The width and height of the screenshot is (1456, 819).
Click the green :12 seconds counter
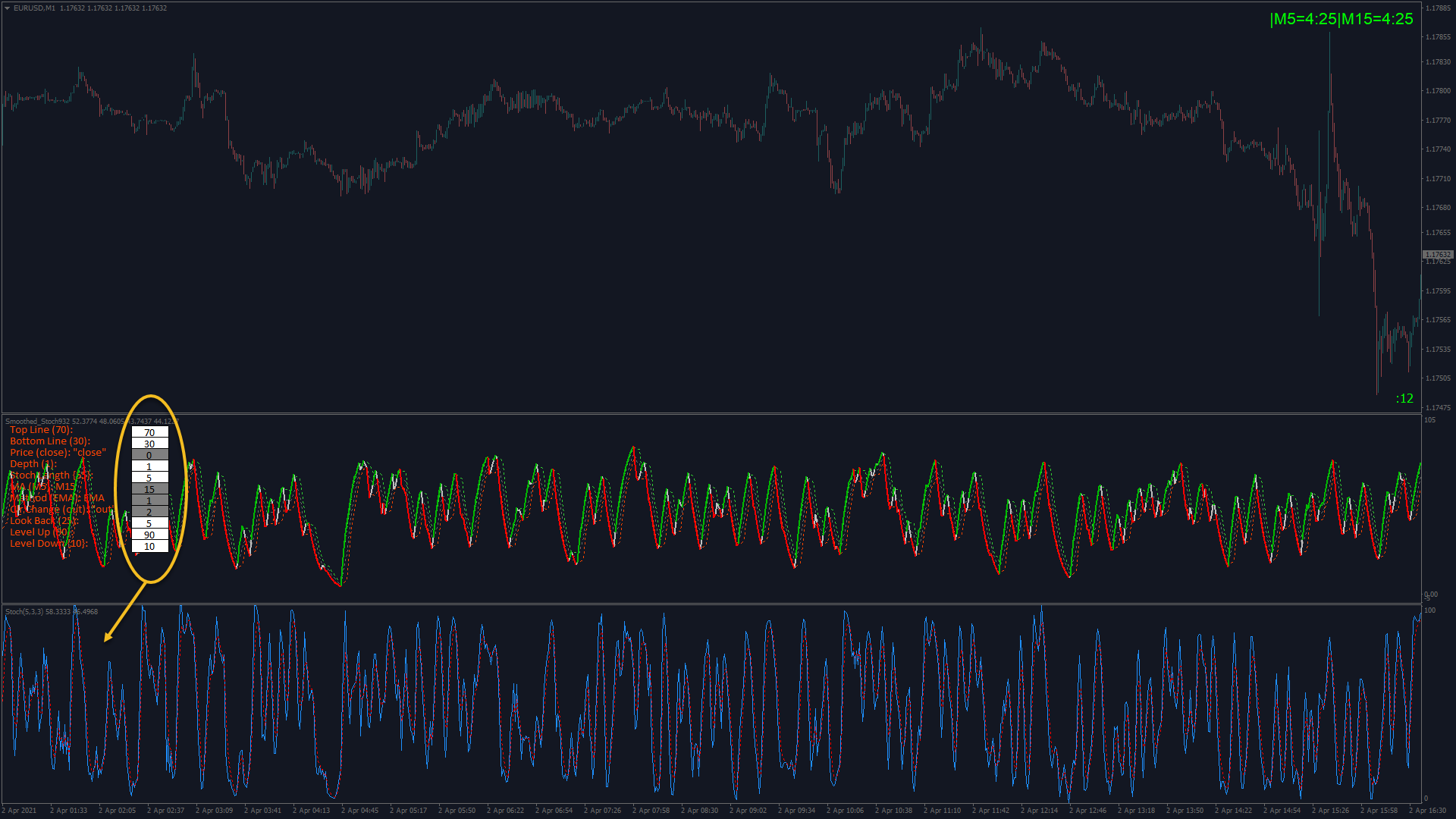click(x=1404, y=399)
